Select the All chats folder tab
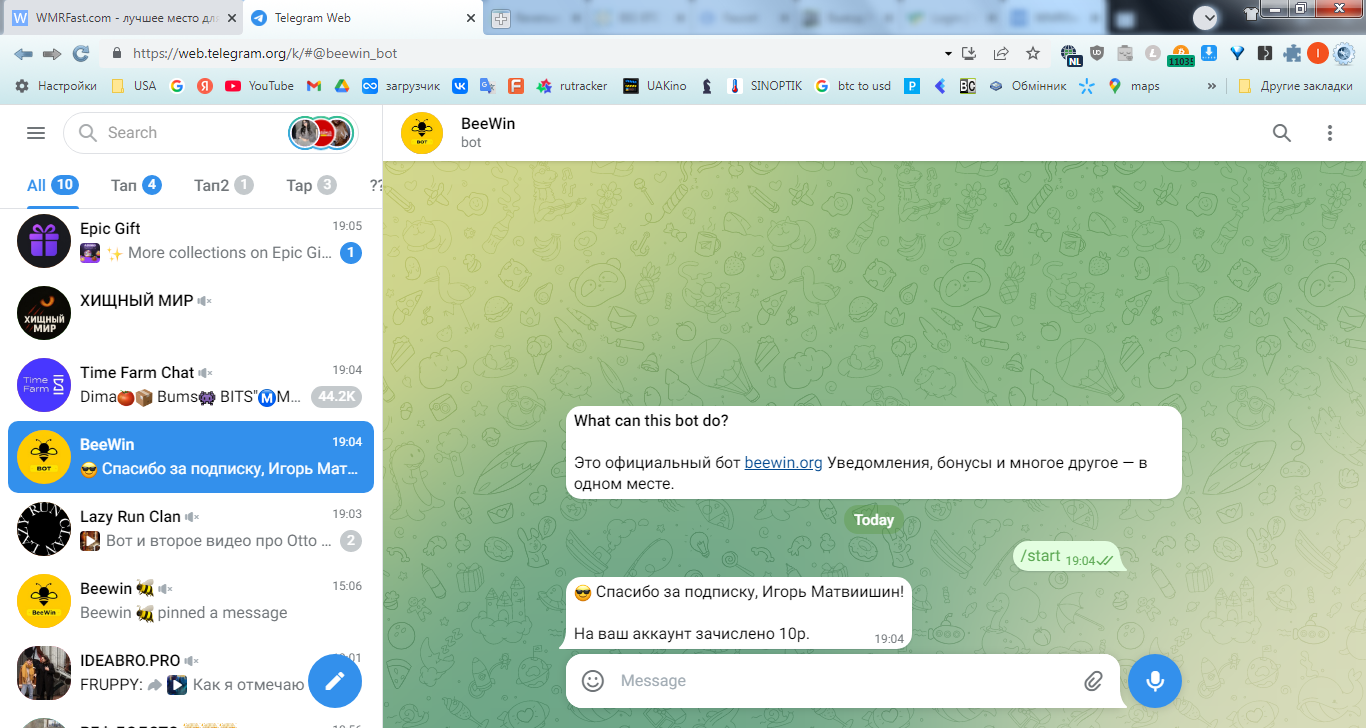1366x728 pixels. click(52, 185)
